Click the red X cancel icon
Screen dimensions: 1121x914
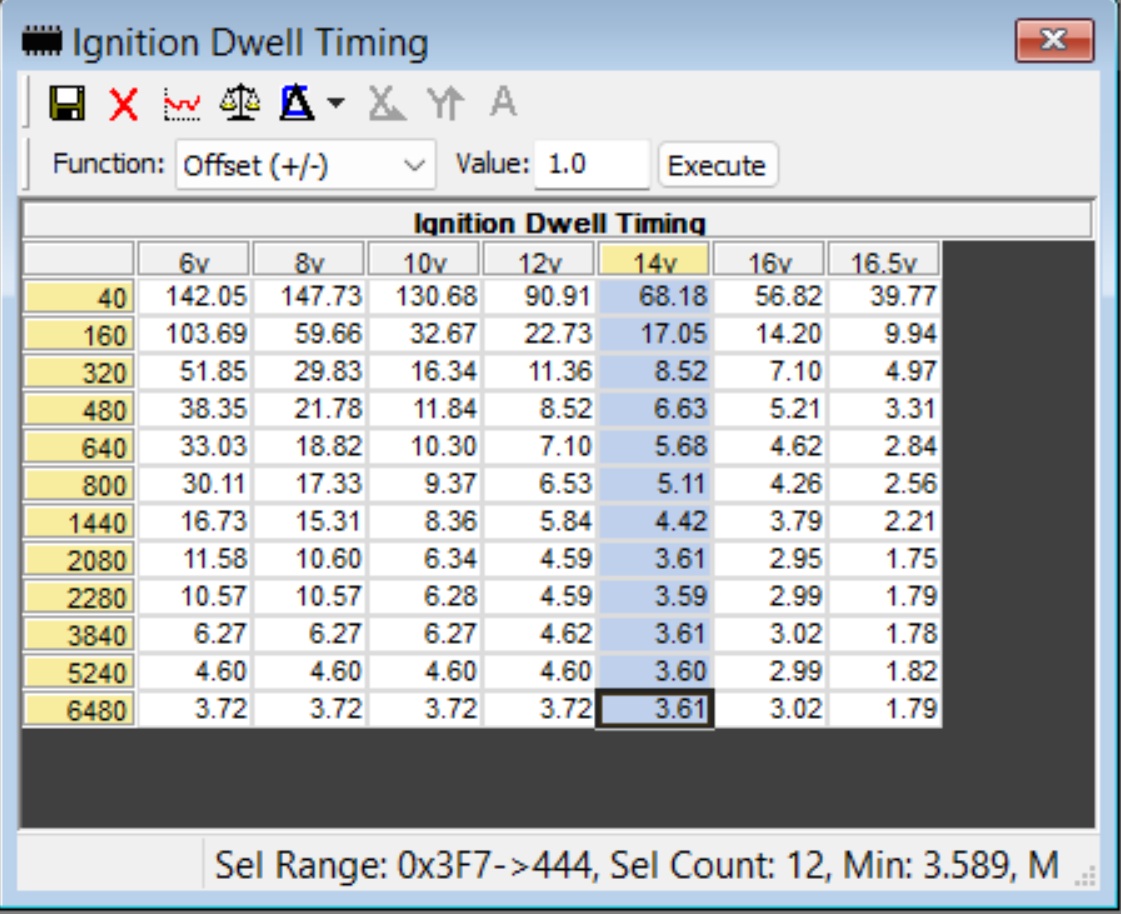tap(124, 103)
